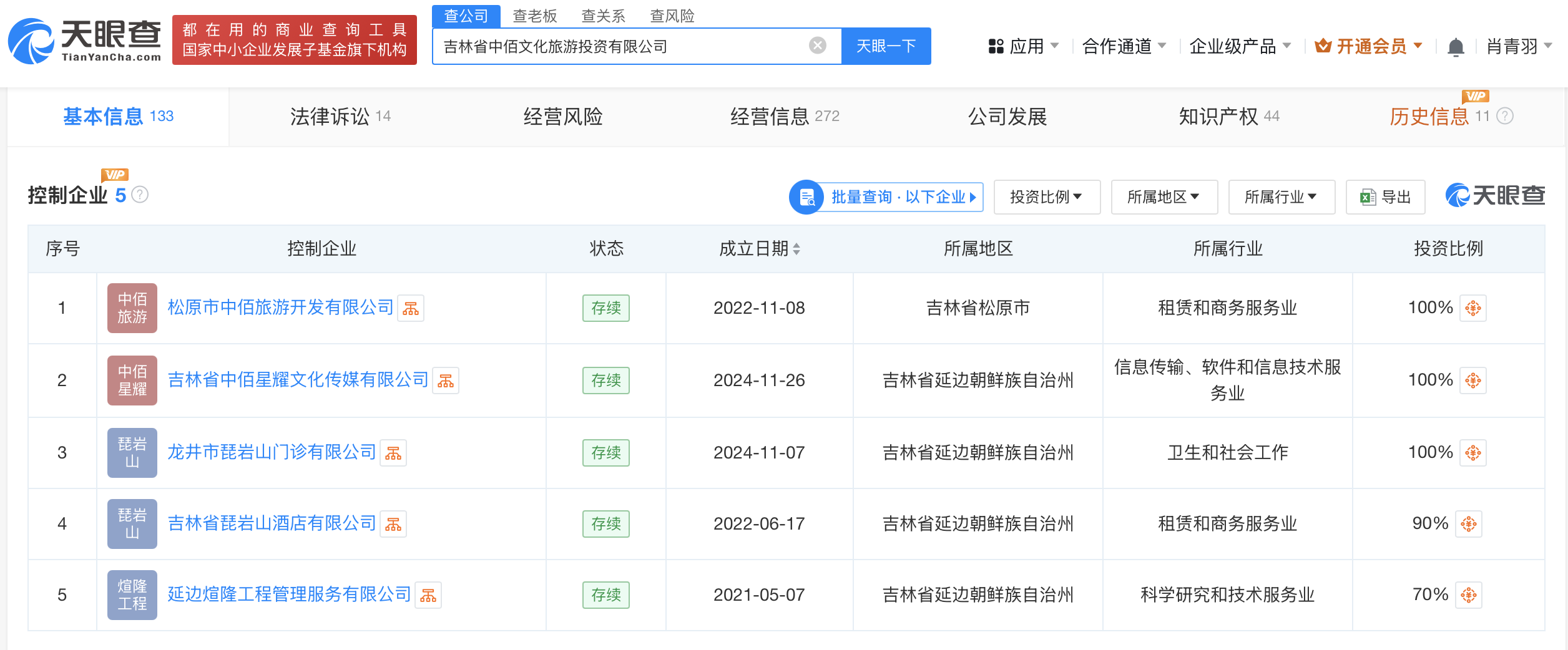Click the 天眼一下 search button
This screenshot has width=1568, height=650.
(886, 46)
